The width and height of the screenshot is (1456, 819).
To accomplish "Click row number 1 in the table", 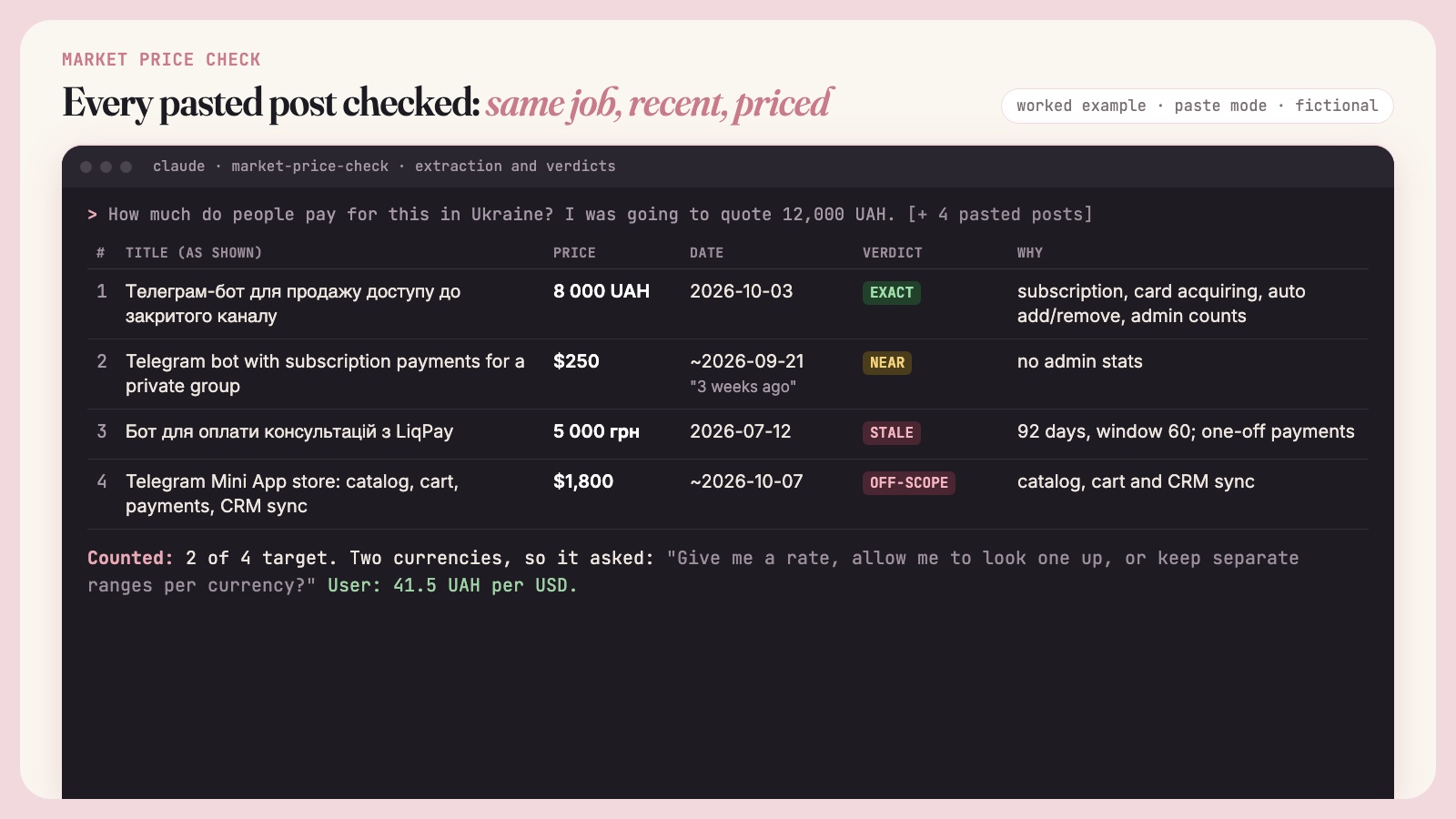I will point(102,291).
